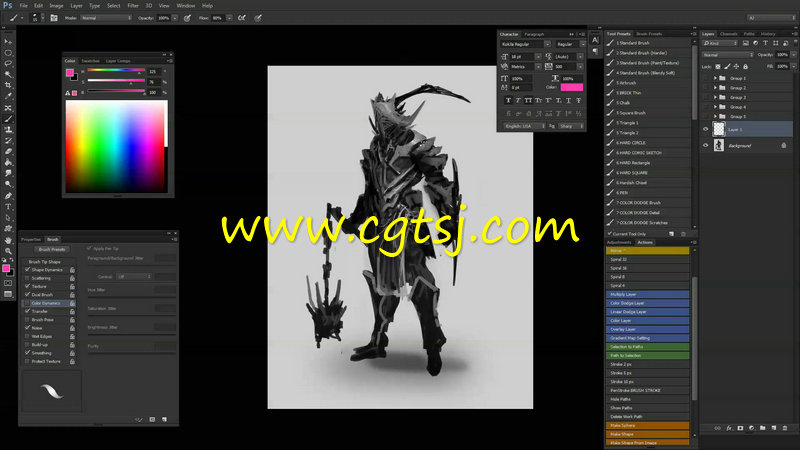The image size is (800, 450).
Task: Select the Zoom tool in the toolbox
Action: point(8,251)
